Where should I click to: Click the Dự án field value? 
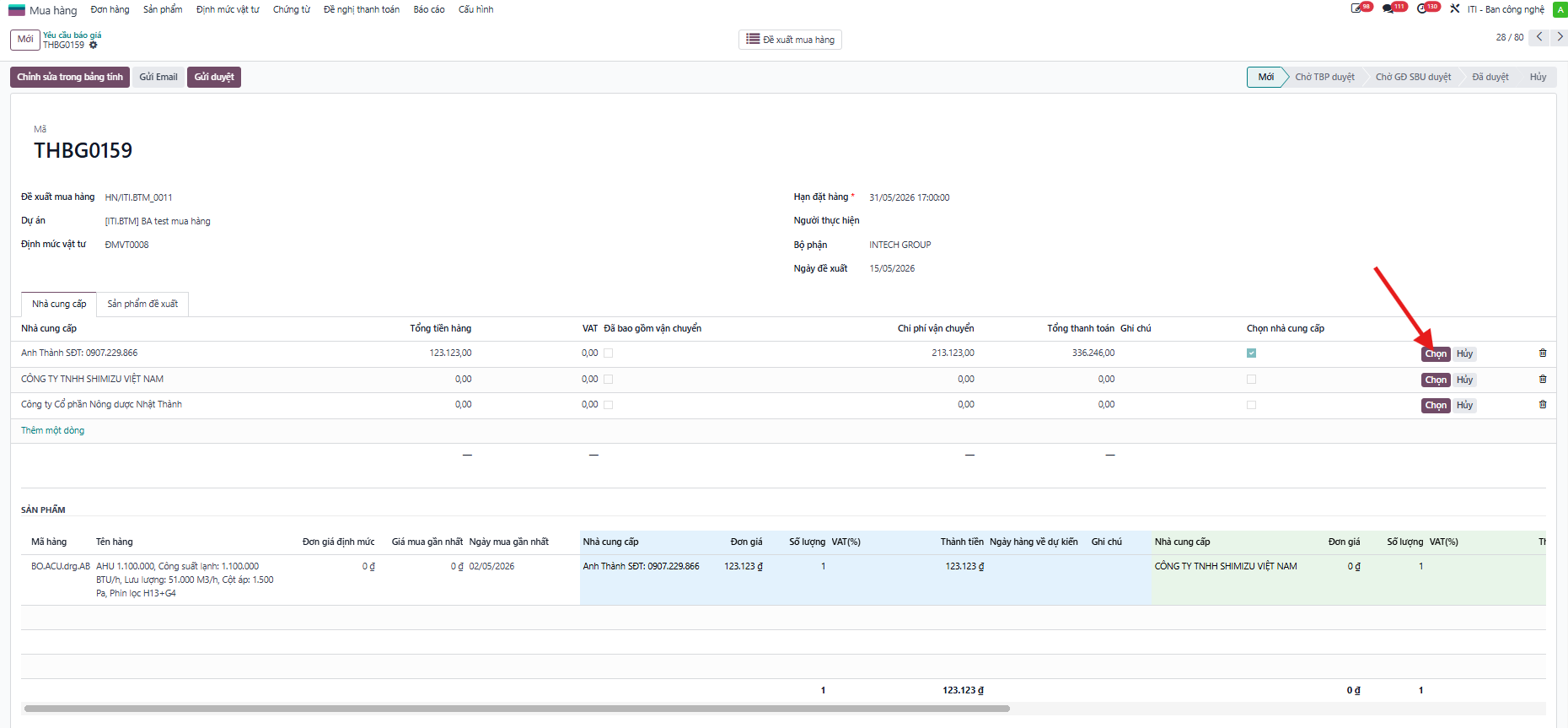(x=158, y=222)
